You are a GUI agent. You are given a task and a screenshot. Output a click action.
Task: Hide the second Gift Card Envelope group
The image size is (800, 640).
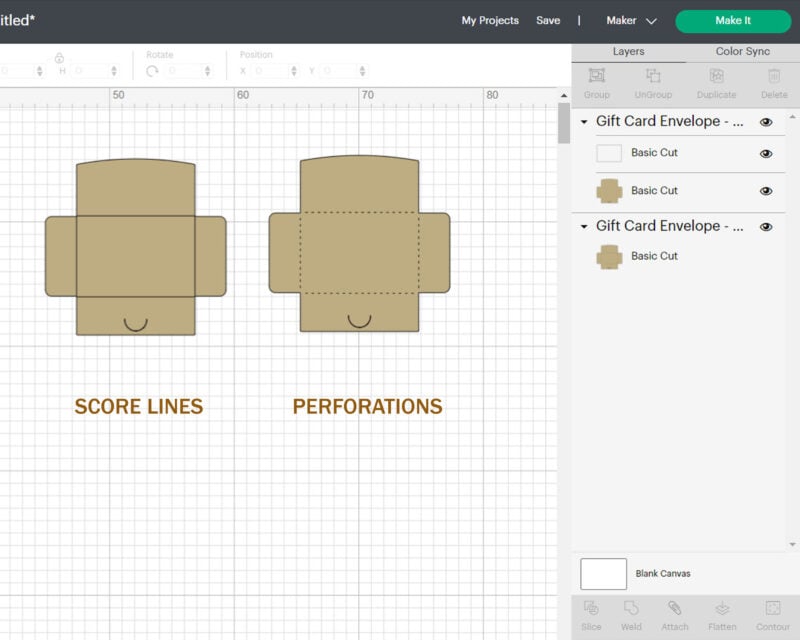[766, 227]
